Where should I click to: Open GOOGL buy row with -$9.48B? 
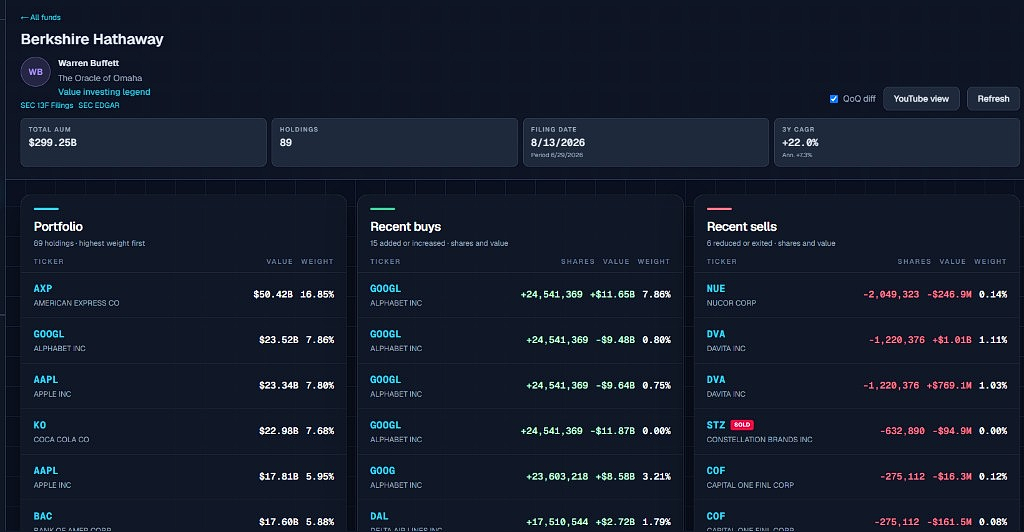pyautogui.click(x=520, y=341)
